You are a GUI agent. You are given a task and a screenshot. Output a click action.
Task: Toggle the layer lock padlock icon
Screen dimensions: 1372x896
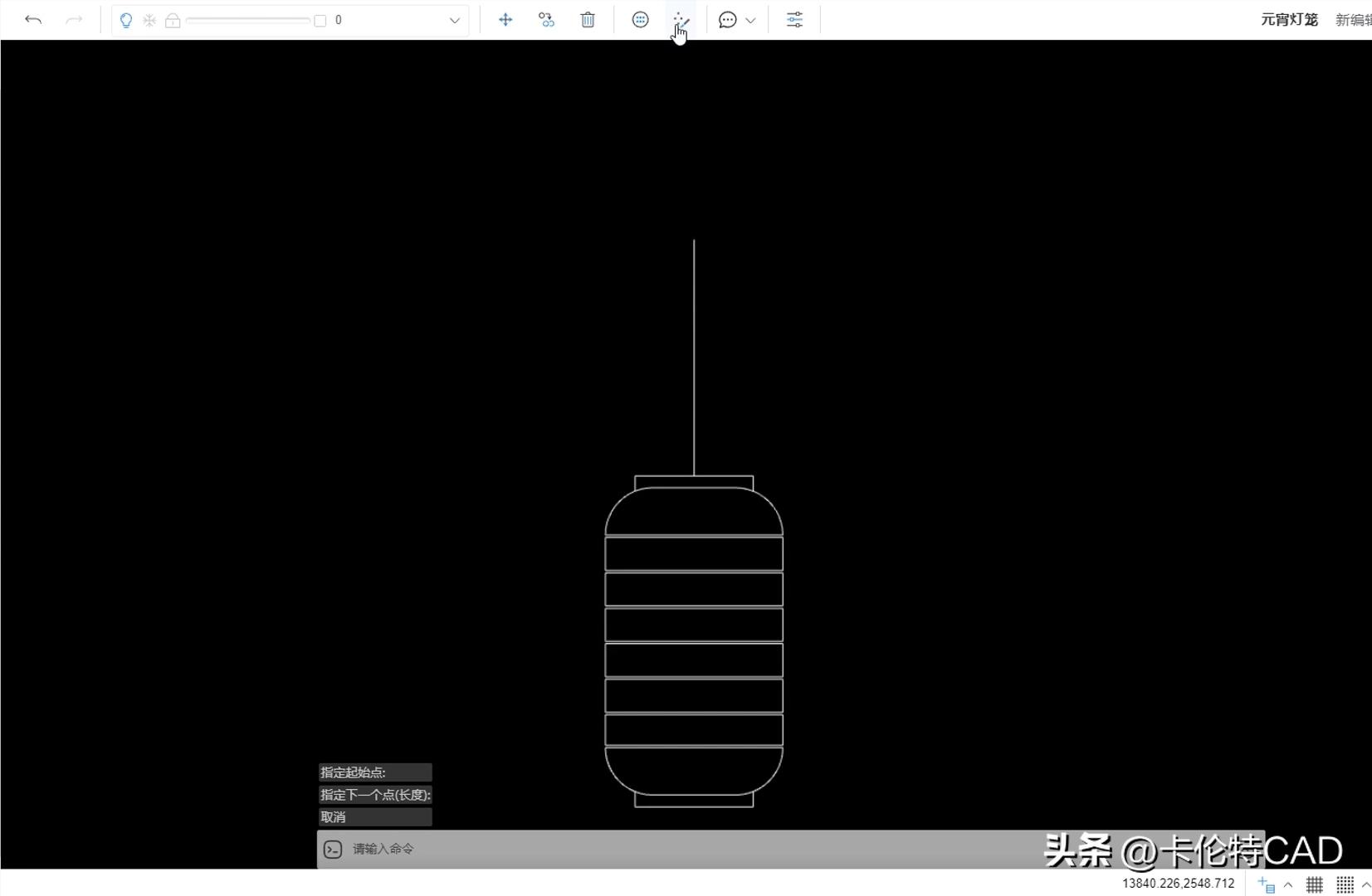coord(173,20)
